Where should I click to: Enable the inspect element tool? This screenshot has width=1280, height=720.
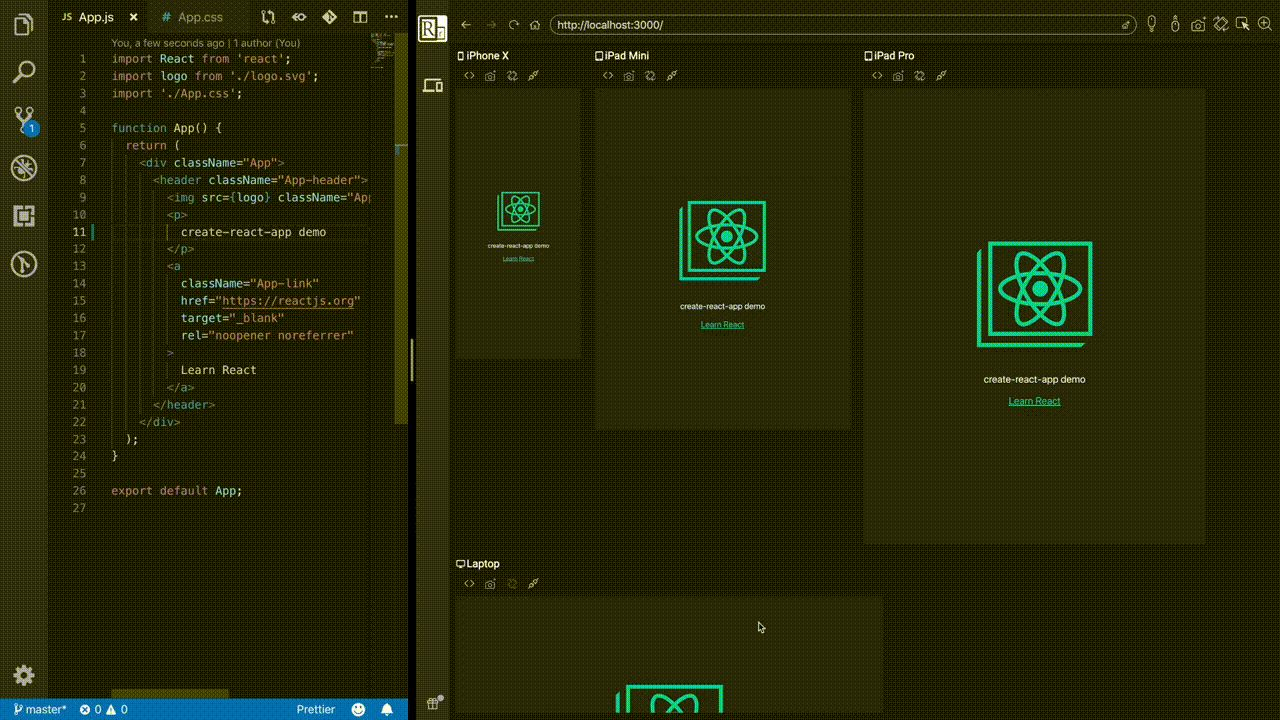point(1243,24)
